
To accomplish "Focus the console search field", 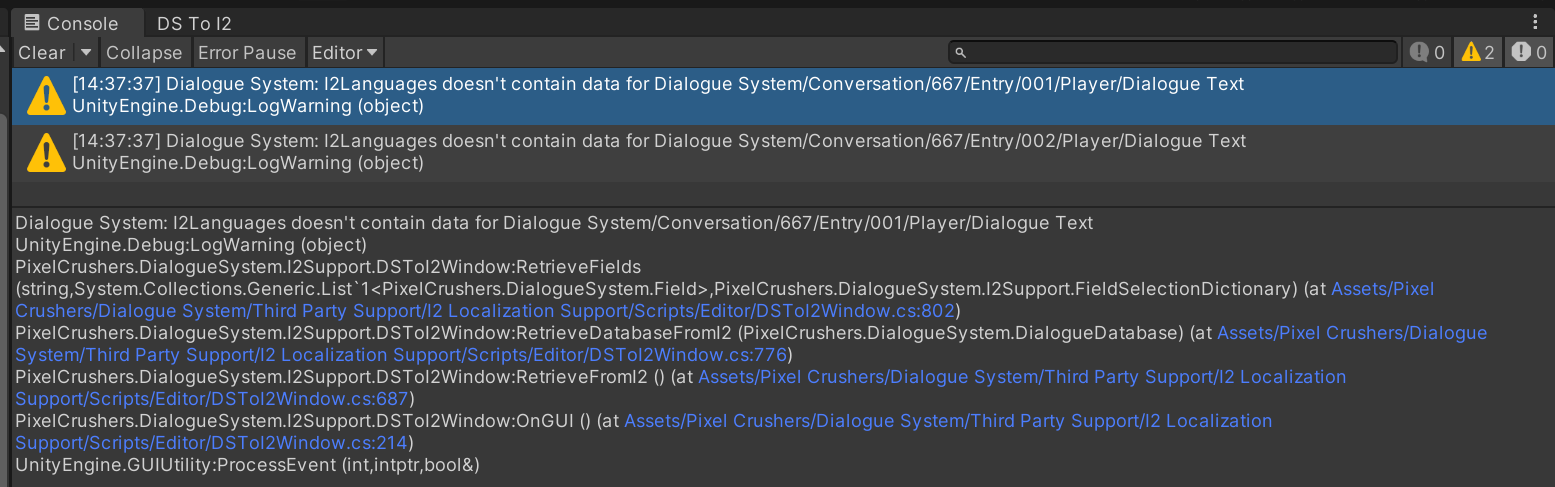I will [x=1173, y=52].
